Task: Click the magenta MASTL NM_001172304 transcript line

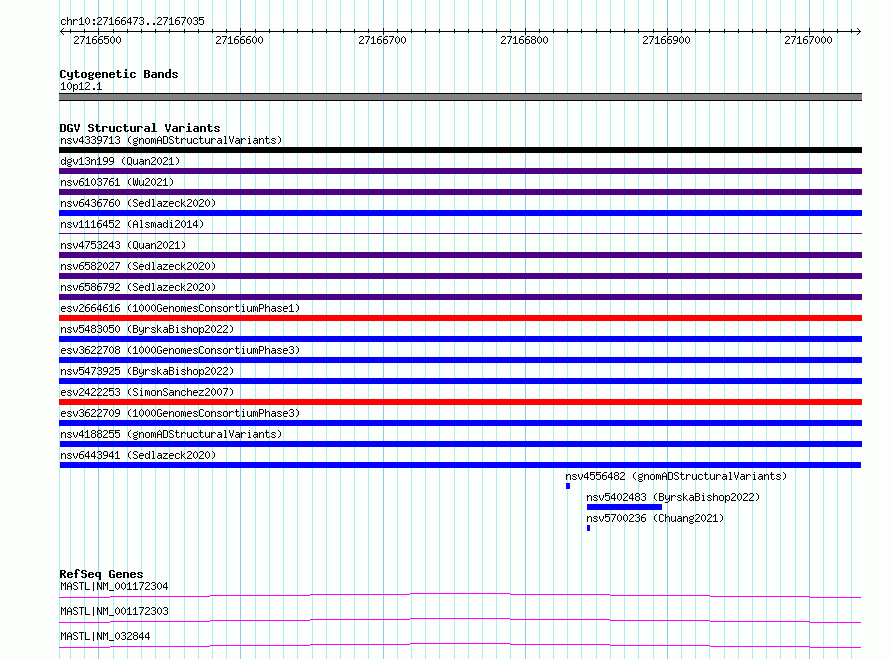Action: pos(460,595)
